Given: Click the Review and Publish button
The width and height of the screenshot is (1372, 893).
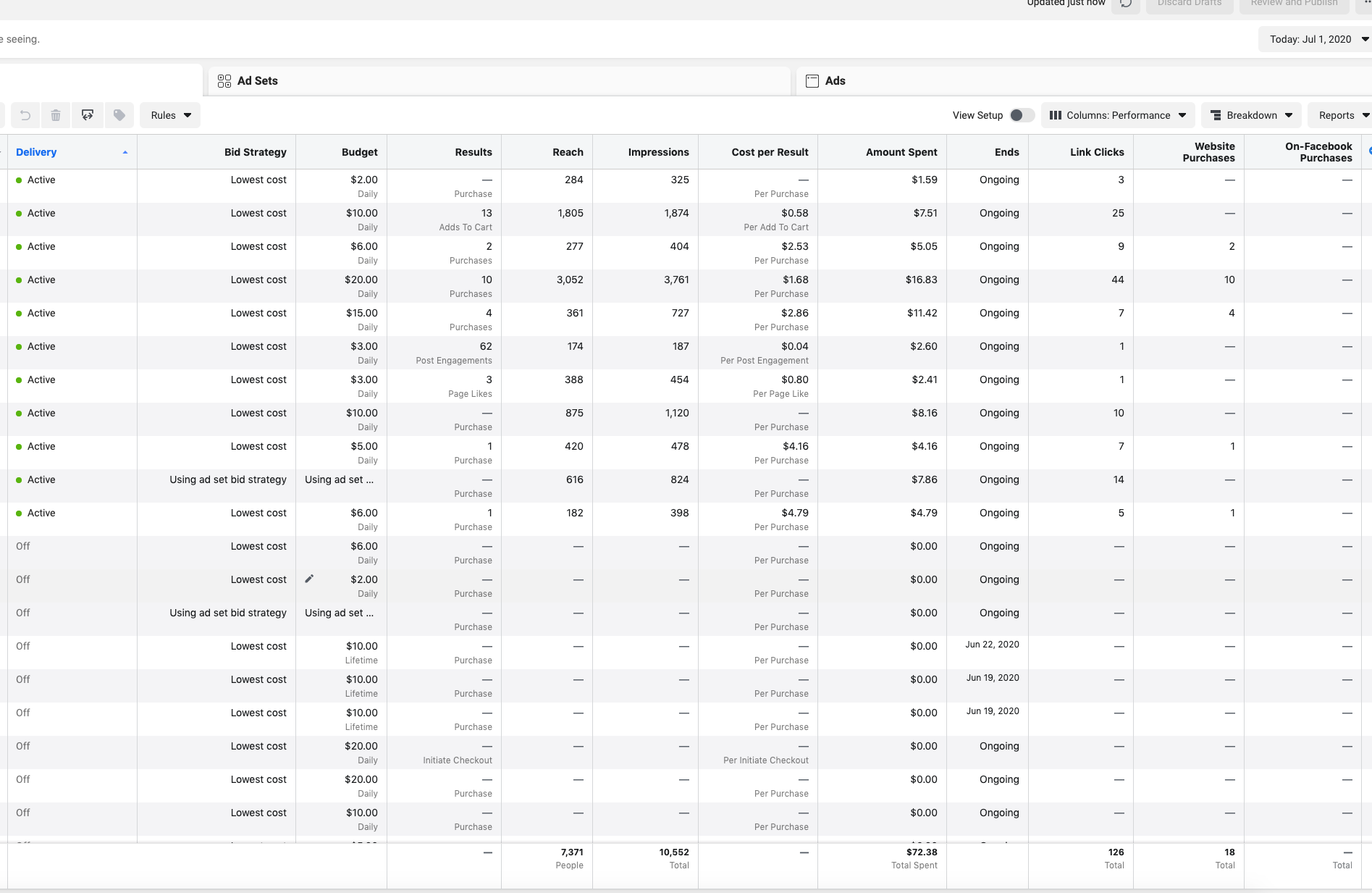Looking at the screenshot, I should tap(1295, 4).
